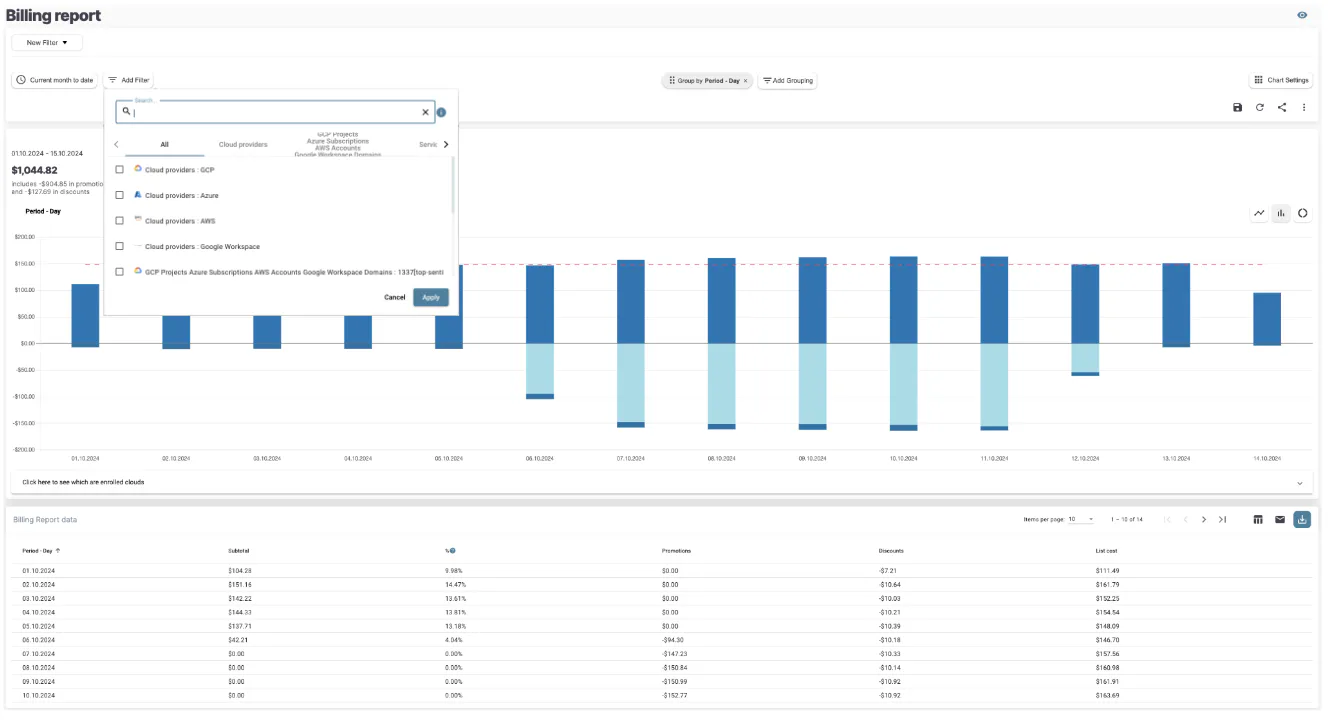The height and width of the screenshot is (720, 1328).
Task: Click the Group by Period - Day chip
Action: (708, 80)
